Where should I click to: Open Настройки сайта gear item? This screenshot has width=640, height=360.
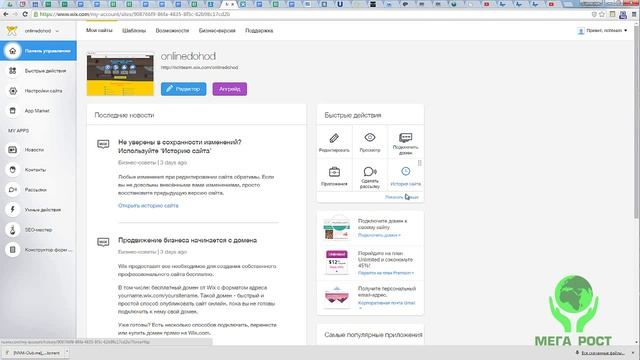(38, 91)
